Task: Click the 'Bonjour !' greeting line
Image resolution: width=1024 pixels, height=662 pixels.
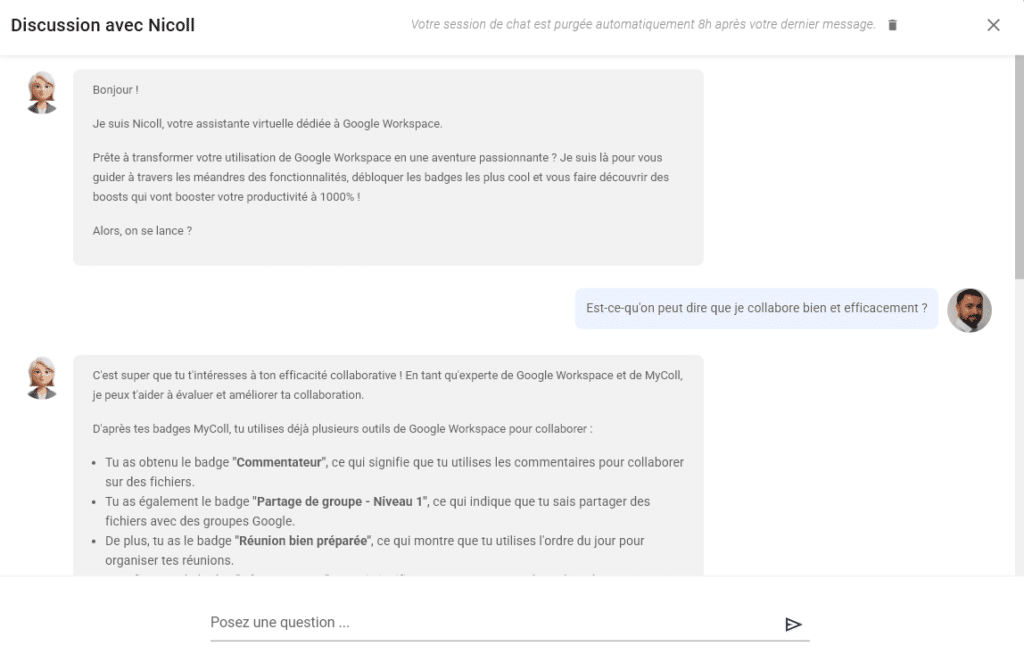Action: (x=116, y=89)
